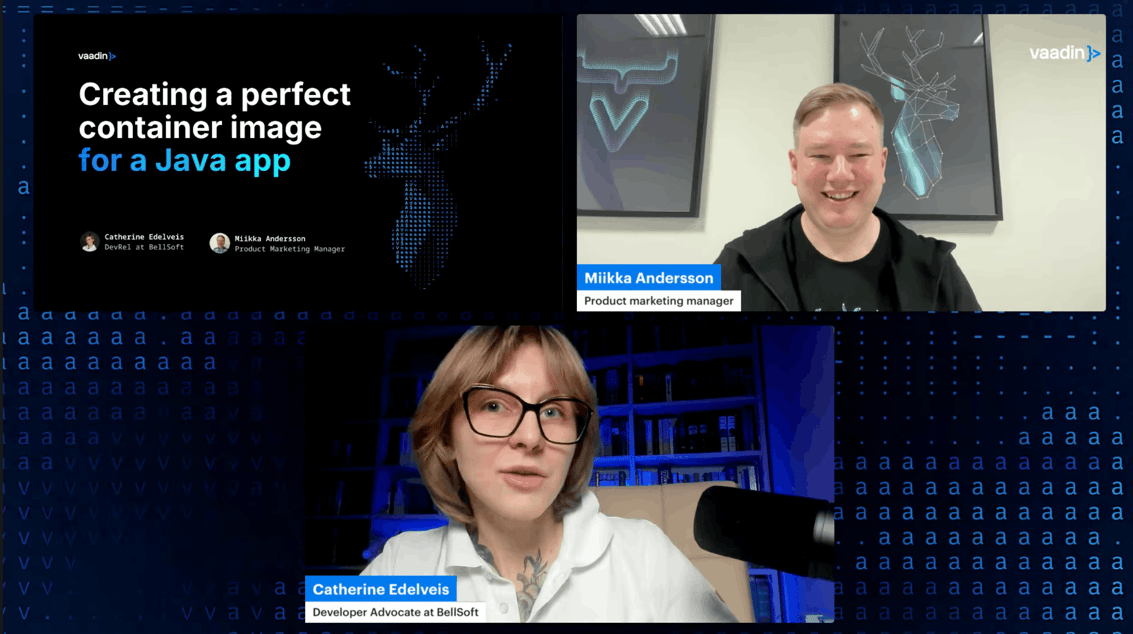
Task: Click the vaadin logo on Miikka's video
Action: pyautogui.click(x=1064, y=53)
